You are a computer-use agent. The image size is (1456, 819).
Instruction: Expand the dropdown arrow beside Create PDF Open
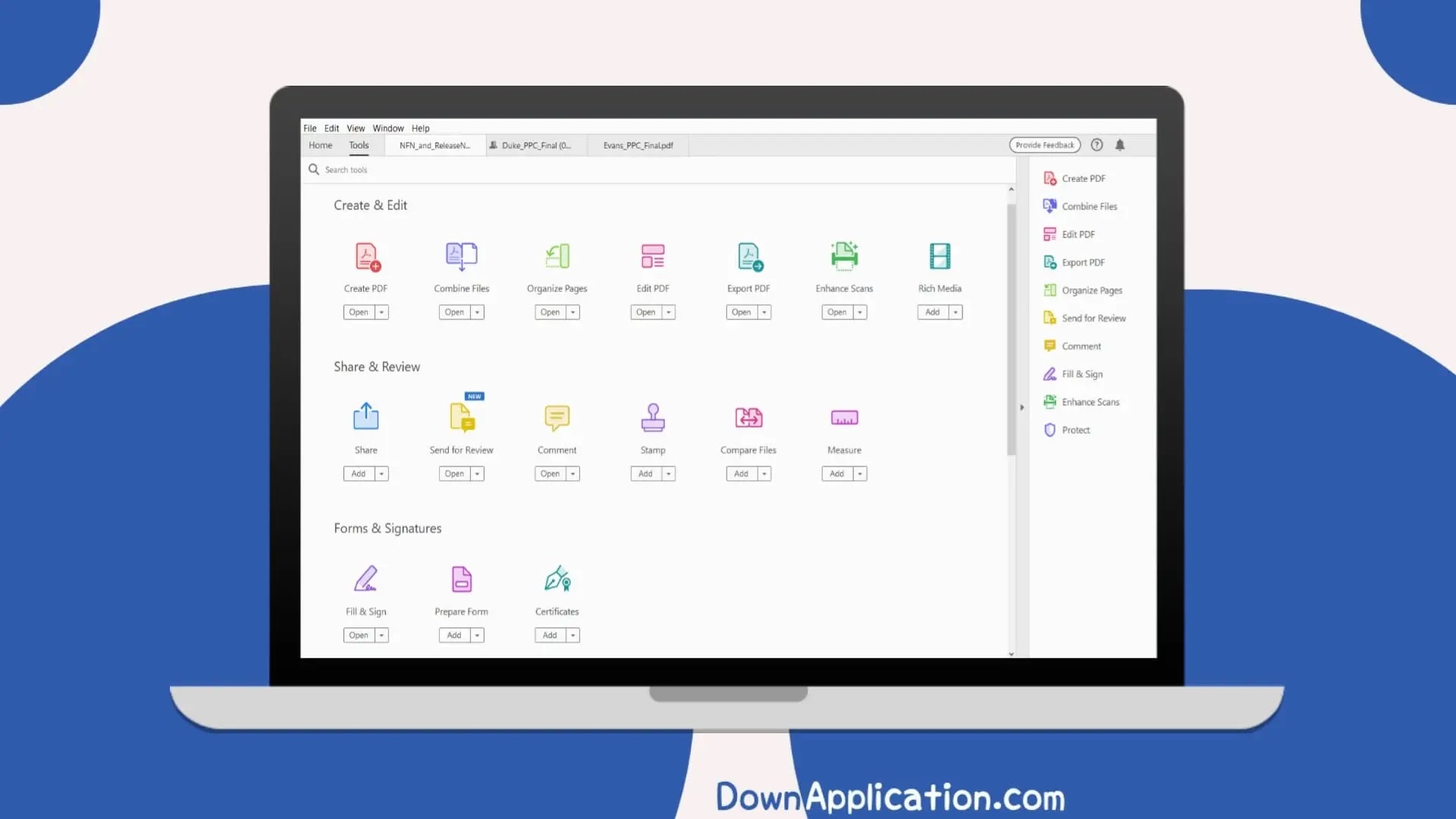click(381, 312)
